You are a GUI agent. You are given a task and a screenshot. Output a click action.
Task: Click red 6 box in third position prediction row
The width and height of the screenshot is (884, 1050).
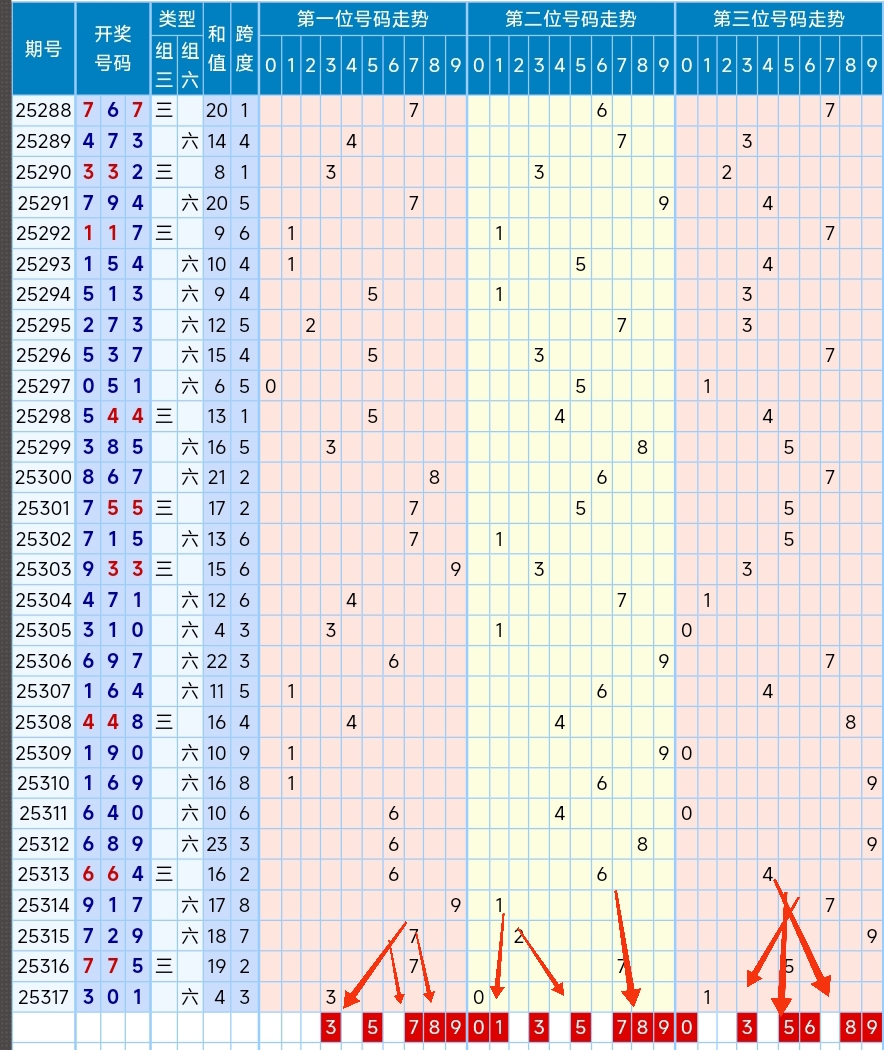tap(808, 1028)
